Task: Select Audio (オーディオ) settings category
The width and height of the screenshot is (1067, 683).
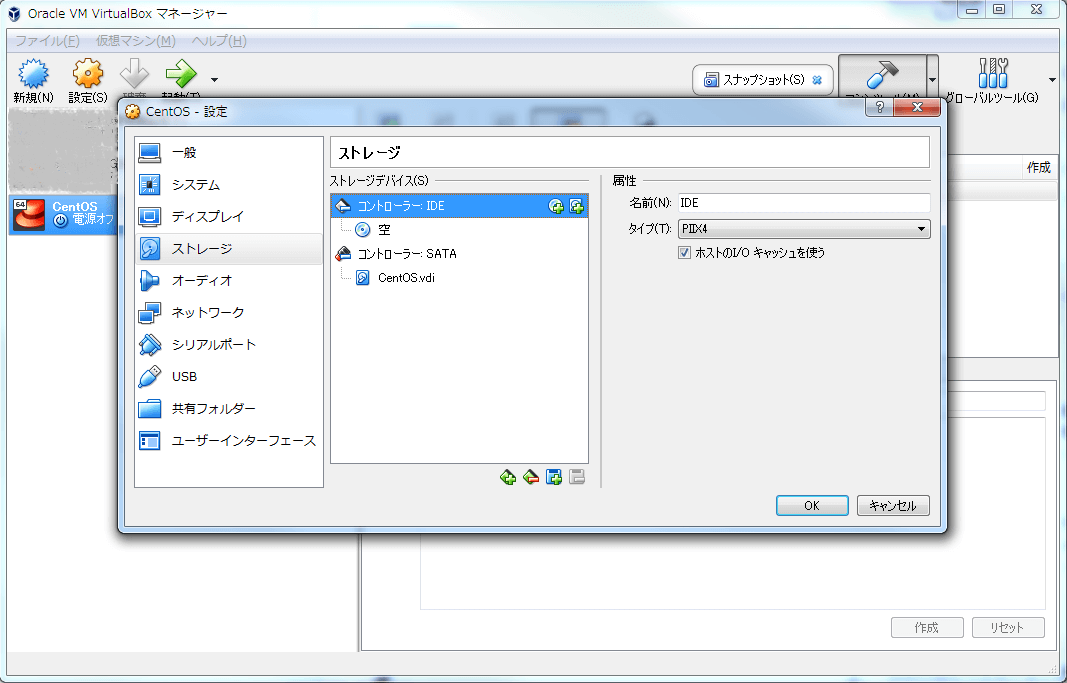Action: pos(229,280)
